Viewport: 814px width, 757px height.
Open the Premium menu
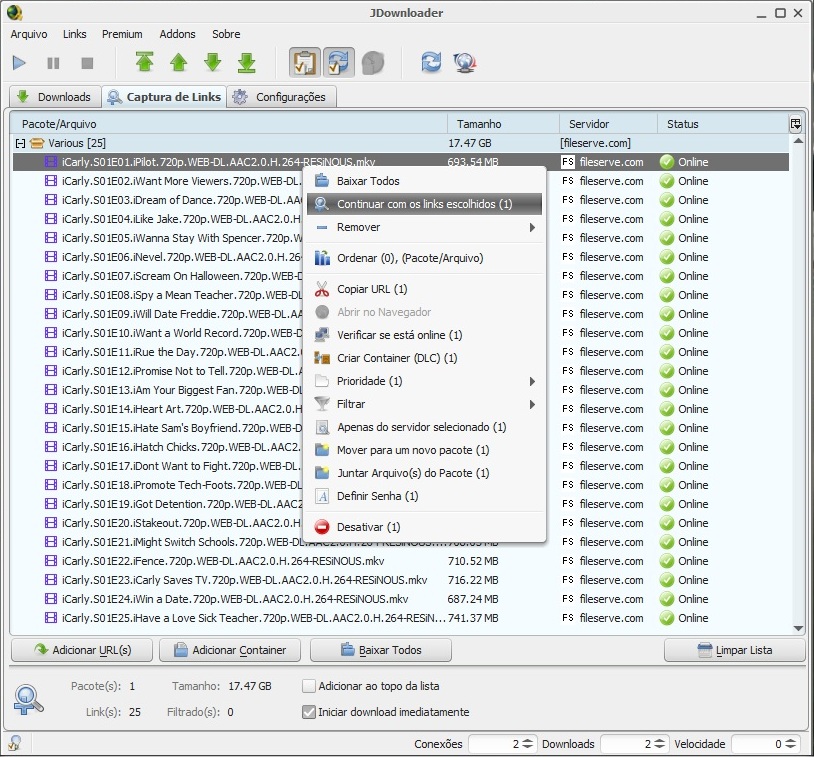[122, 34]
